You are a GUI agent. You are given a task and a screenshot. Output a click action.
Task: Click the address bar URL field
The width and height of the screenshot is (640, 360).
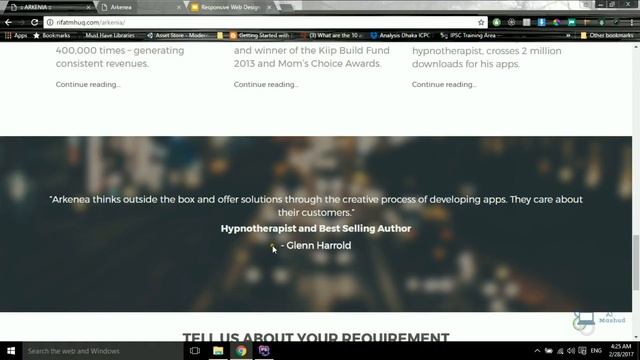[265, 22]
